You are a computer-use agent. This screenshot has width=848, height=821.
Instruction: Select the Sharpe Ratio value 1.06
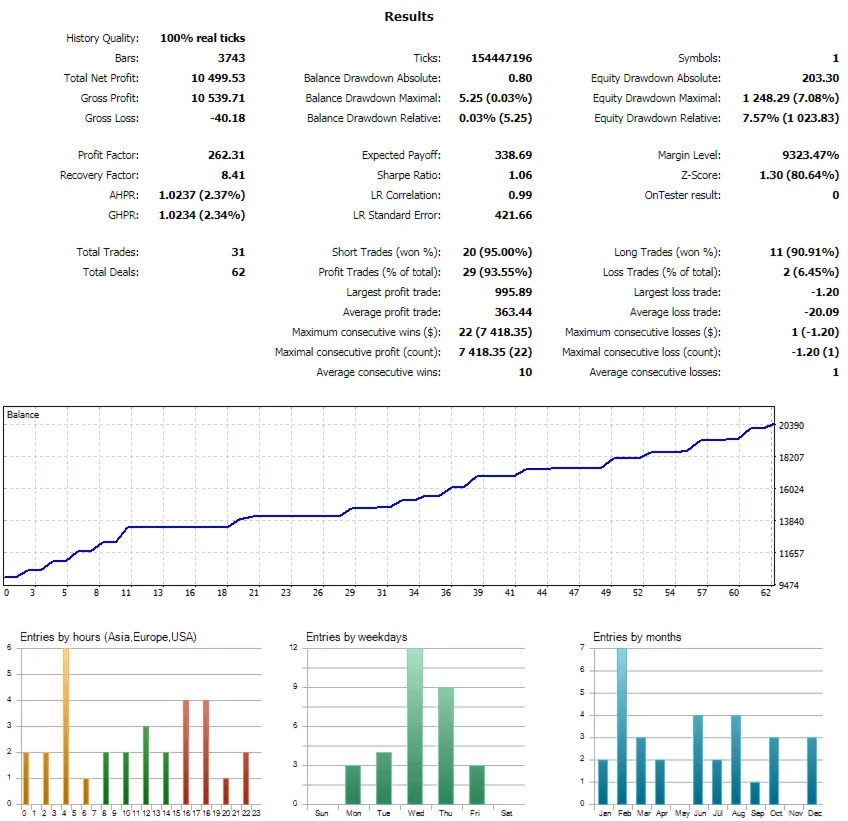(520, 175)
